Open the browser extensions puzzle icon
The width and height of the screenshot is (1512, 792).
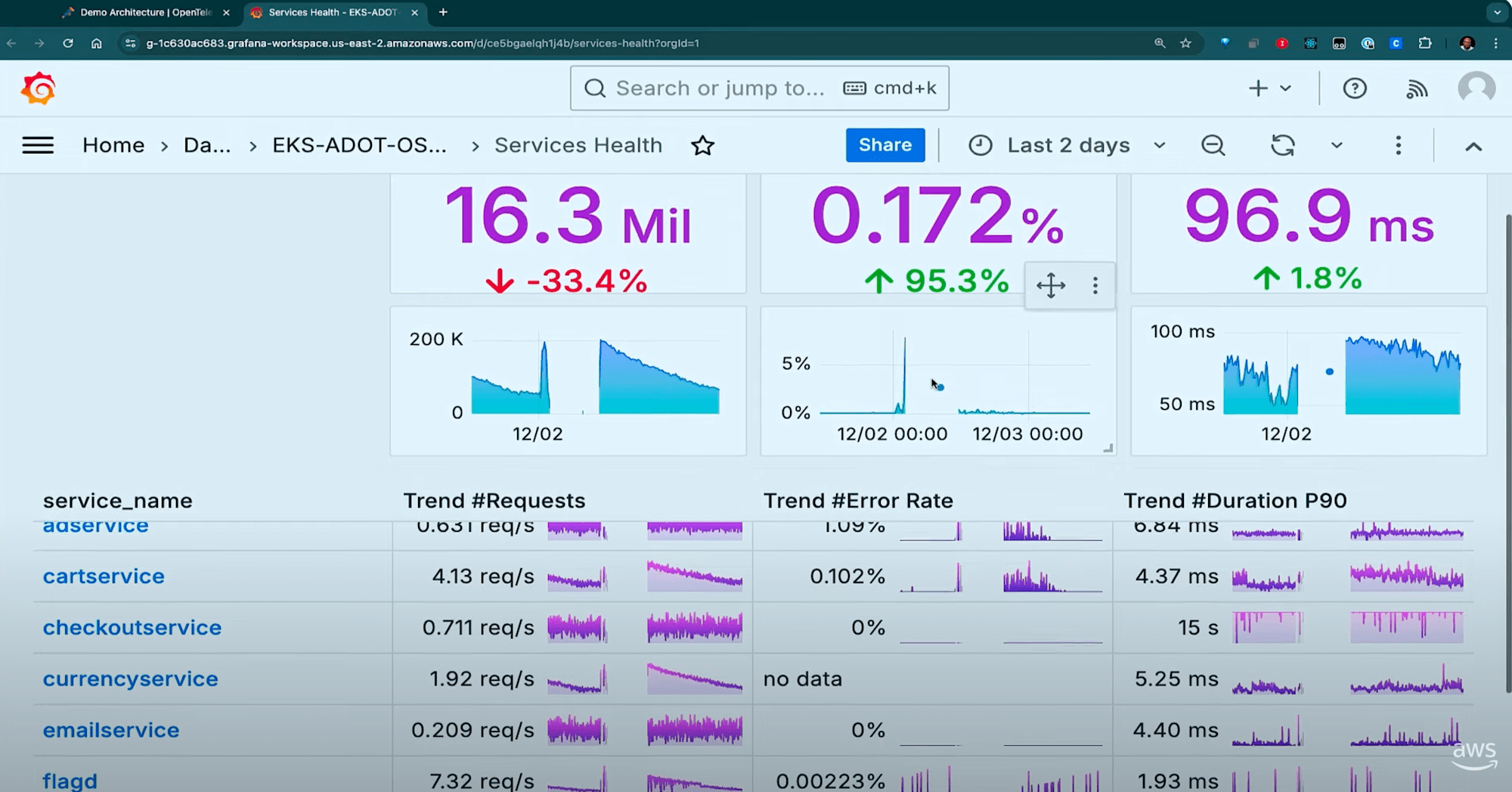coord(1425,43)
